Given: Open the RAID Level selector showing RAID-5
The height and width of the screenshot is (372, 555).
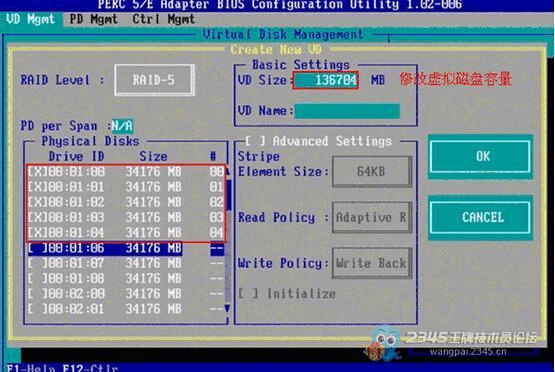Looking at the screenshot, I should (154, 80).
